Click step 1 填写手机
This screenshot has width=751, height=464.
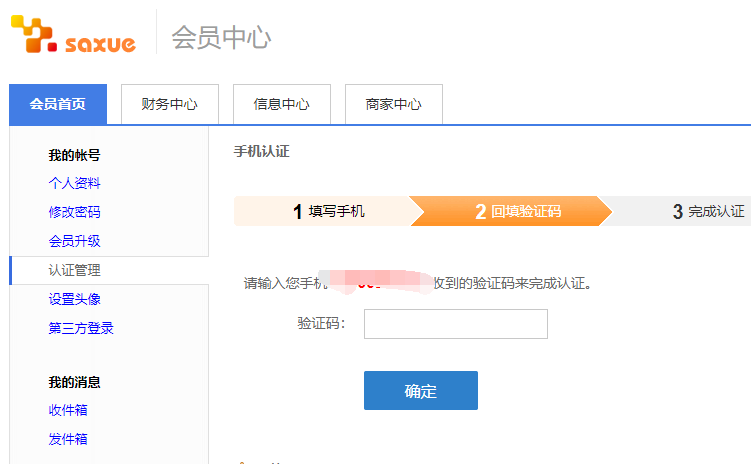pos(328,211)
